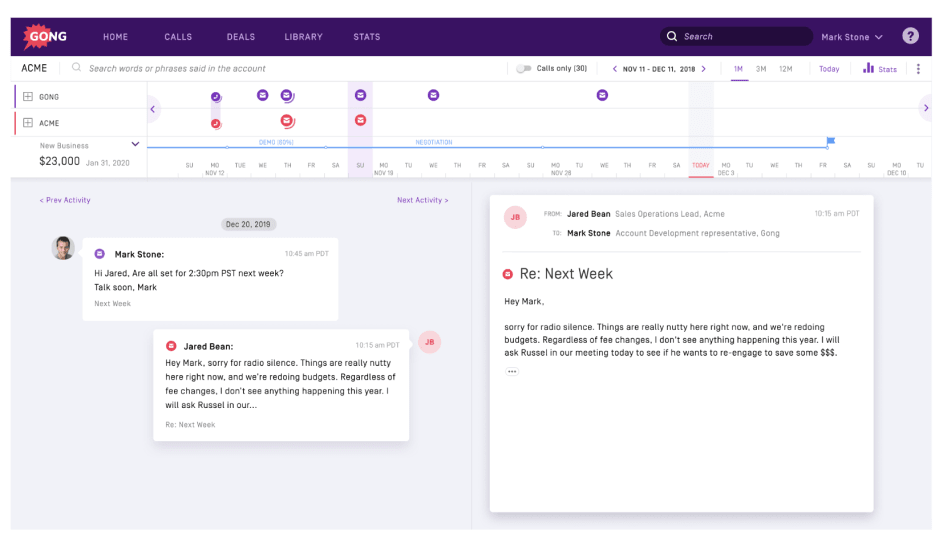Click the Prev Activity link

65,200
